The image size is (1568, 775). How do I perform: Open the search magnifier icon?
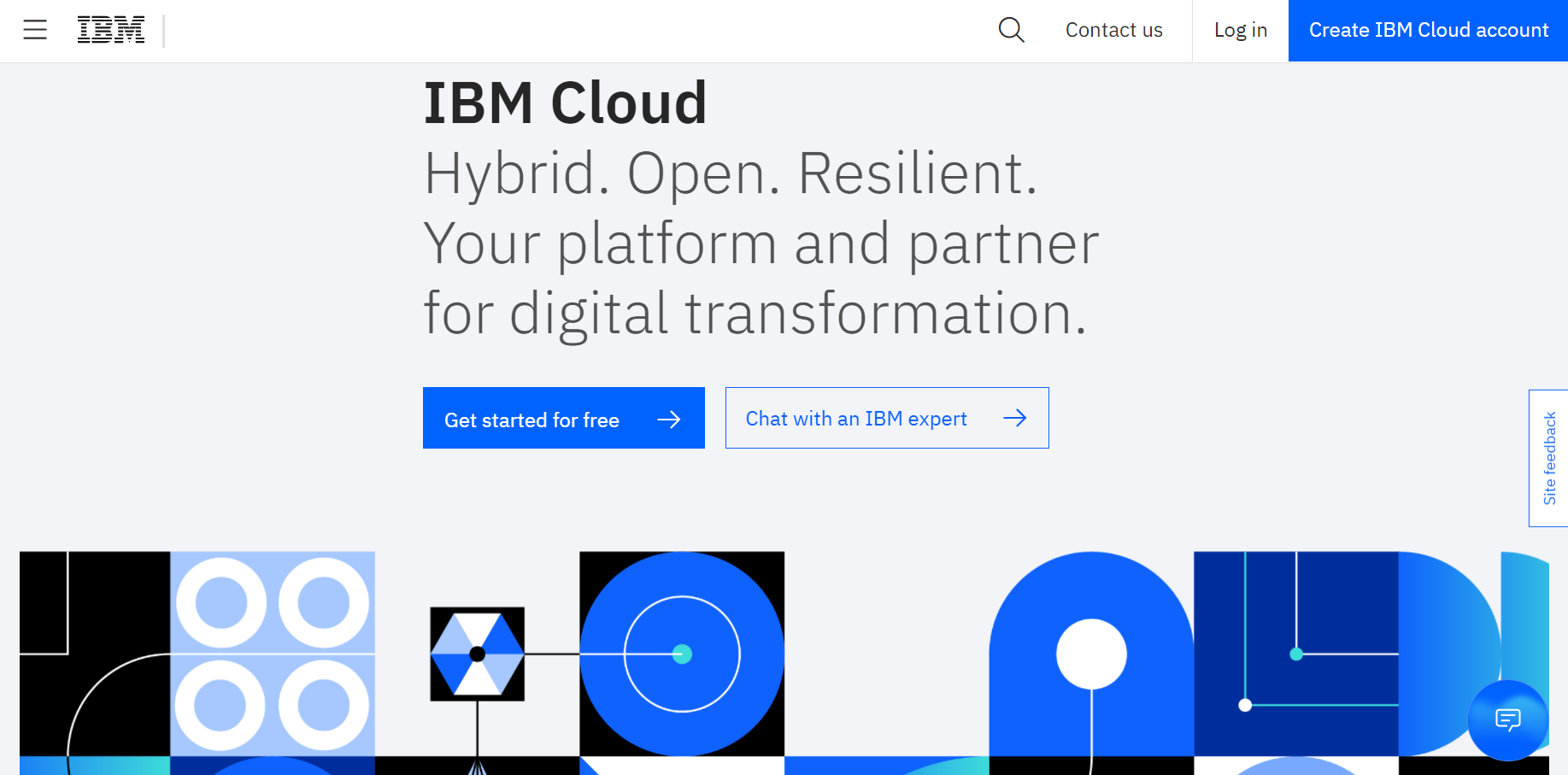click(x=1011, y=29)
